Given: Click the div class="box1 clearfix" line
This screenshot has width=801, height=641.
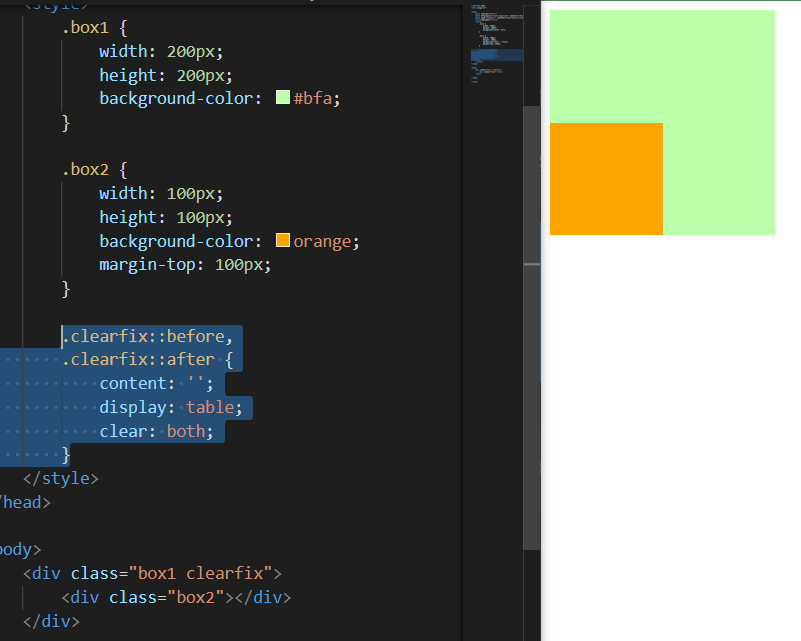Looking at the screenshot, I should pyautogui.click(x=152, y=574).
